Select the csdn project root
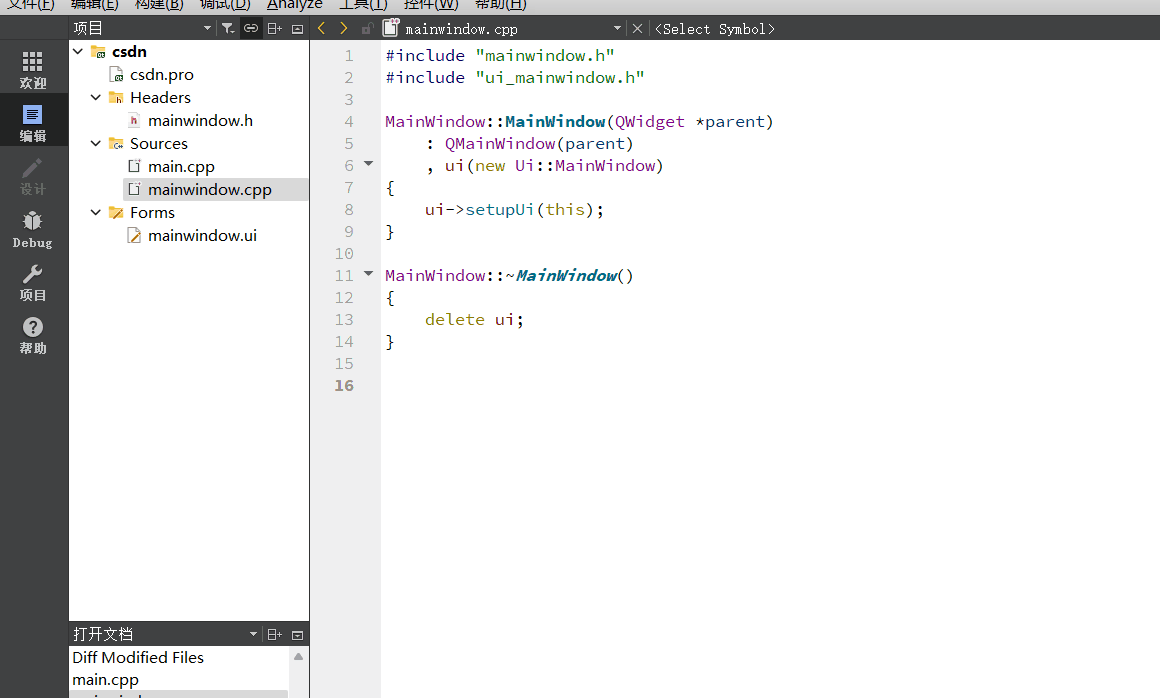The image size is (1160, 698). click(129, 52)
